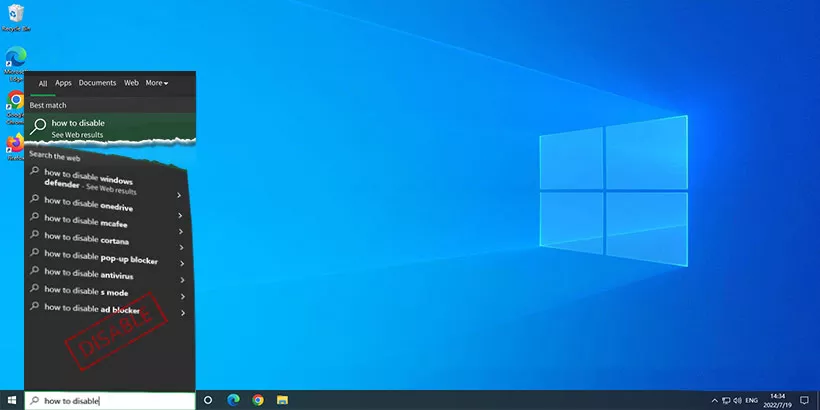Expand arrow for onedrive suggestion
This screenshot has height=410, width=820.
pos(179,215)
